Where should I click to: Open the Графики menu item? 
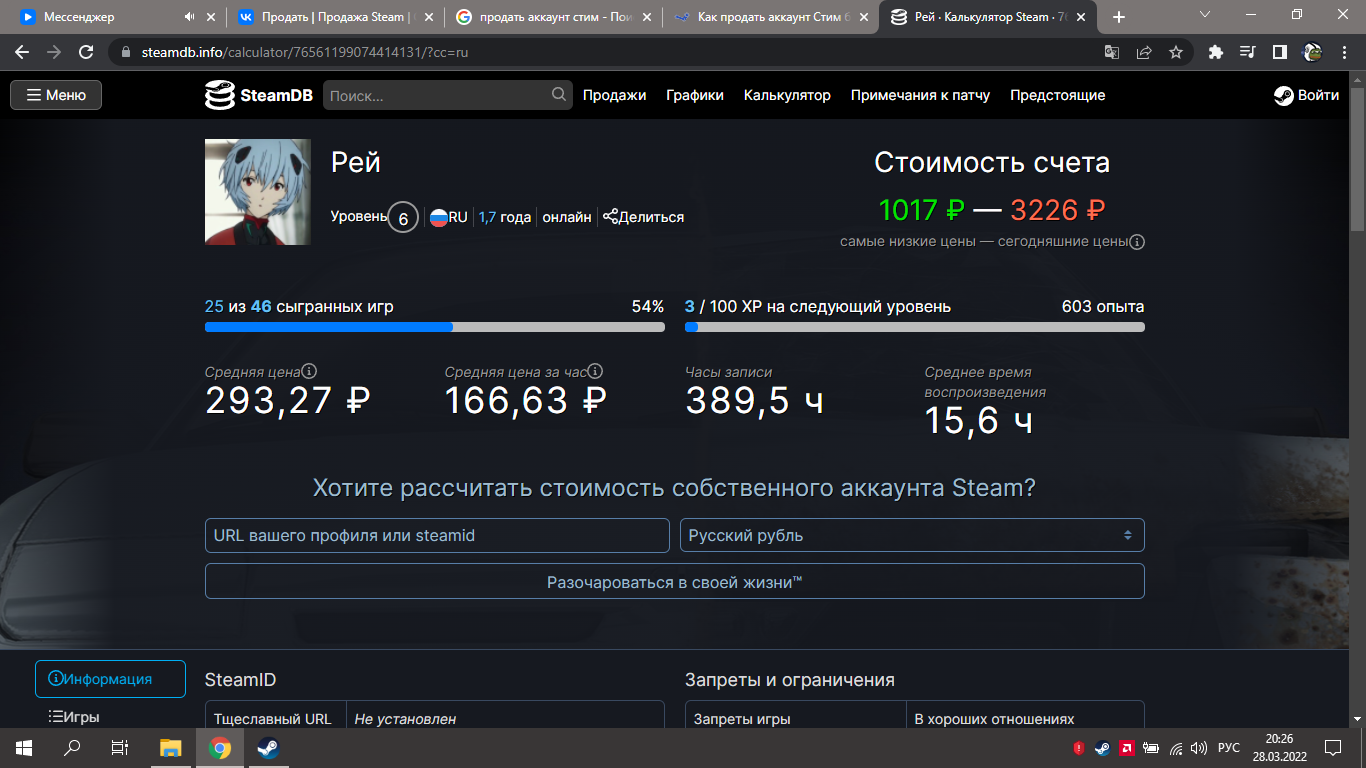[695, 96]
